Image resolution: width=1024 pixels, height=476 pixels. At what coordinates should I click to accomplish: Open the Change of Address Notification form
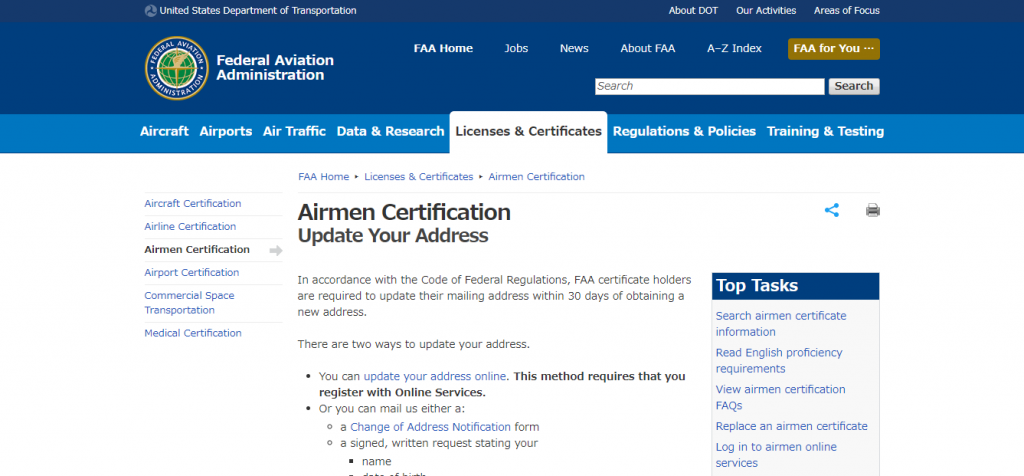(x=430, y=426)
